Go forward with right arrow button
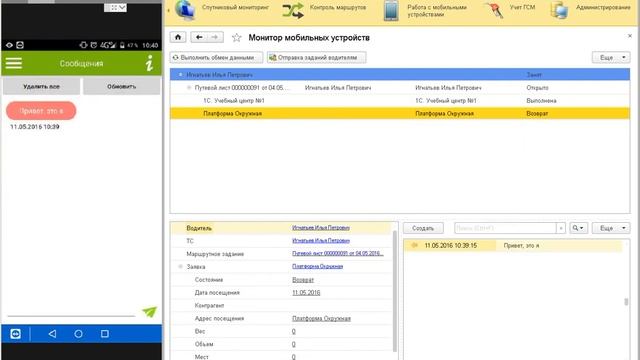This screenshot has width=640, height=360. [215, 37]
